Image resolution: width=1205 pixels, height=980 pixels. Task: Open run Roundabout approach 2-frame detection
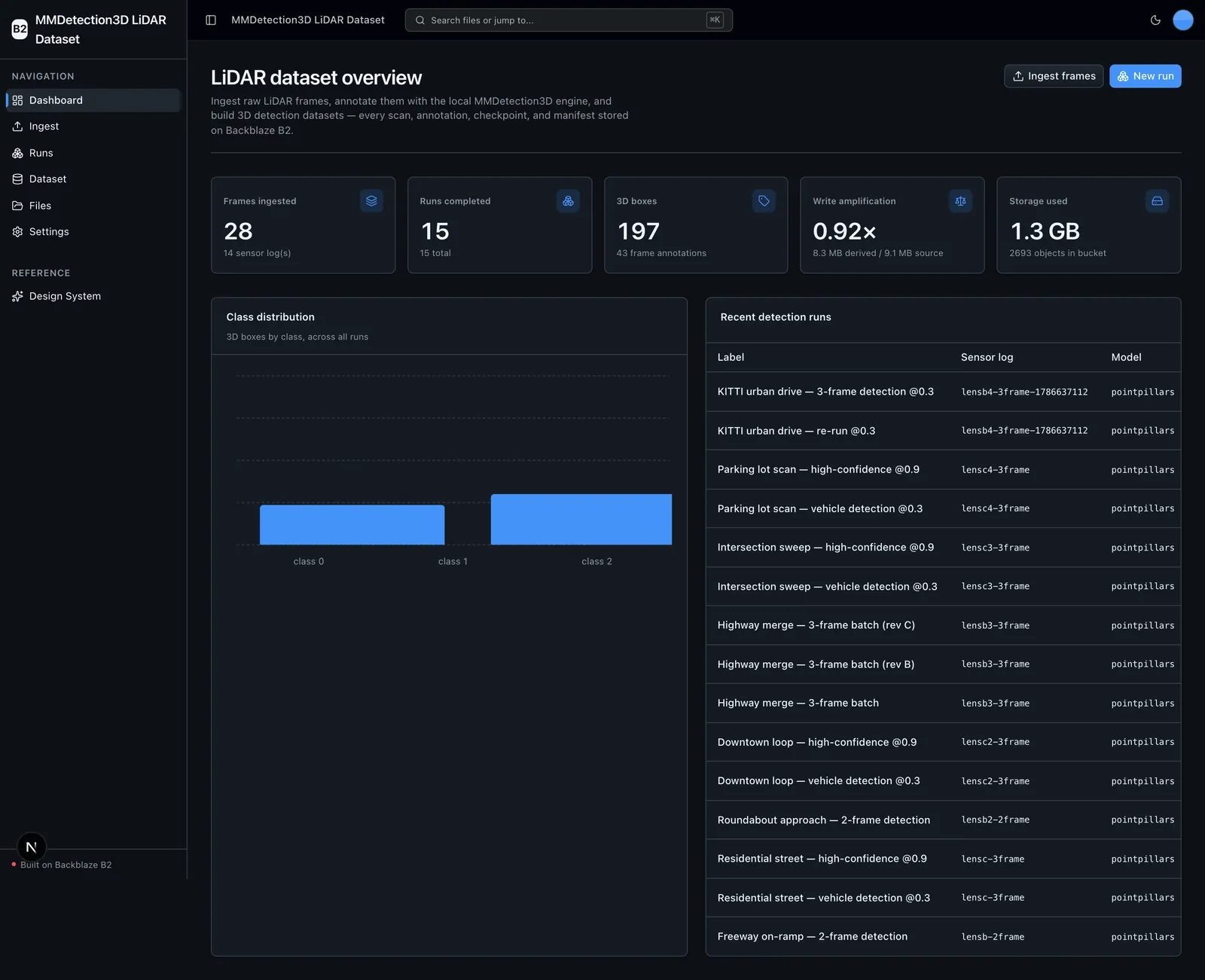click(823, 820)
